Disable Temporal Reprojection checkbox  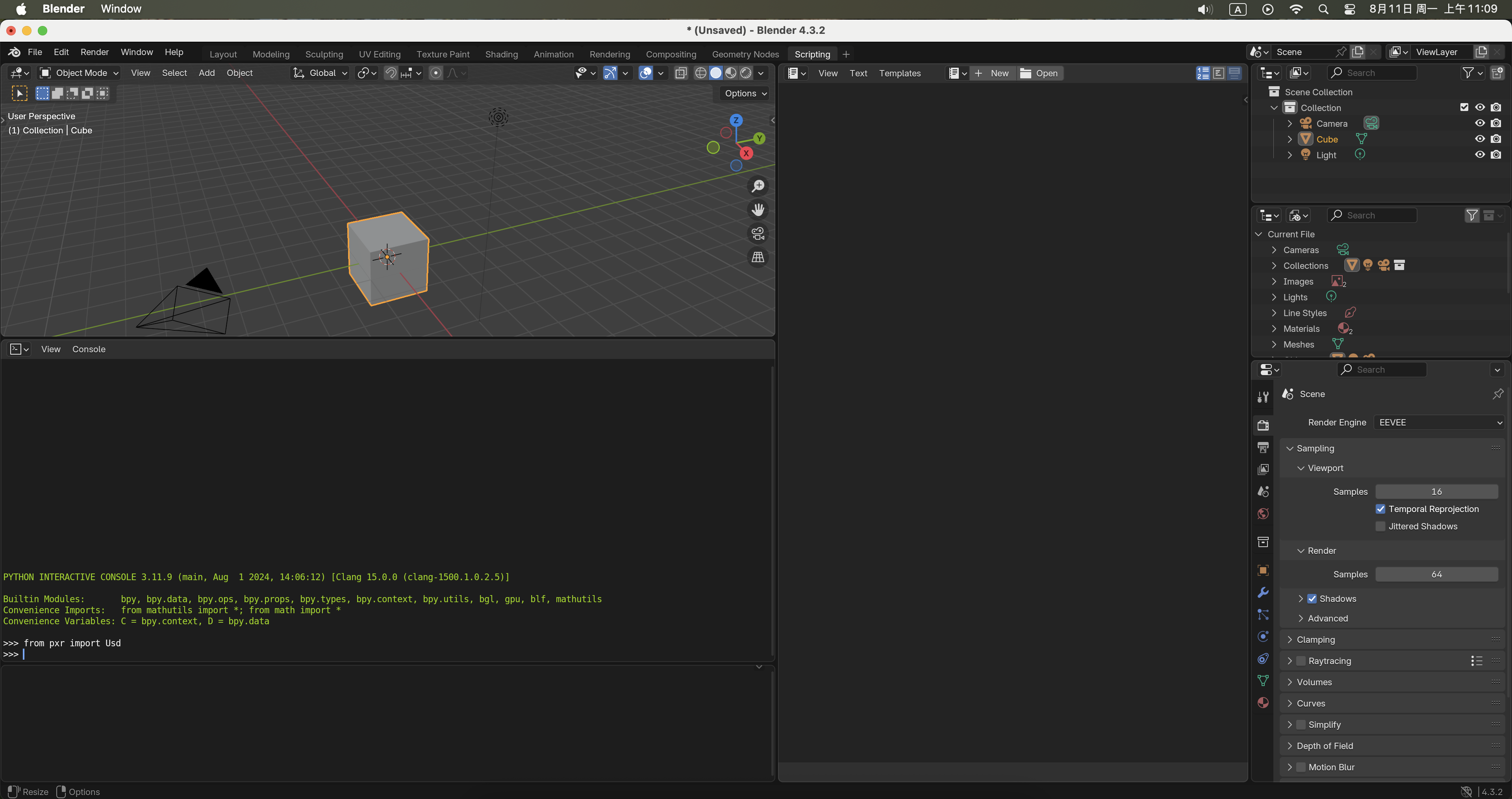coord(1381,509)
